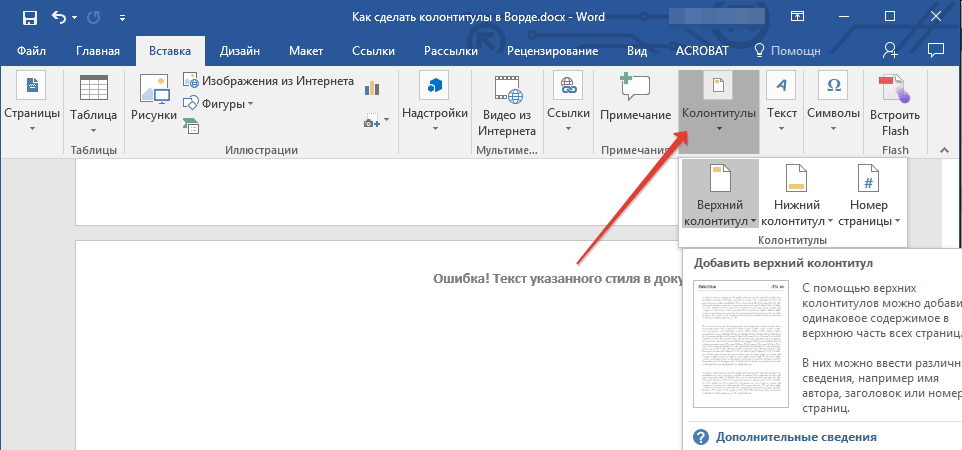
Task: Click the Помощн tell-me search field
Action: pyautogui.click(x=787, y=51)
